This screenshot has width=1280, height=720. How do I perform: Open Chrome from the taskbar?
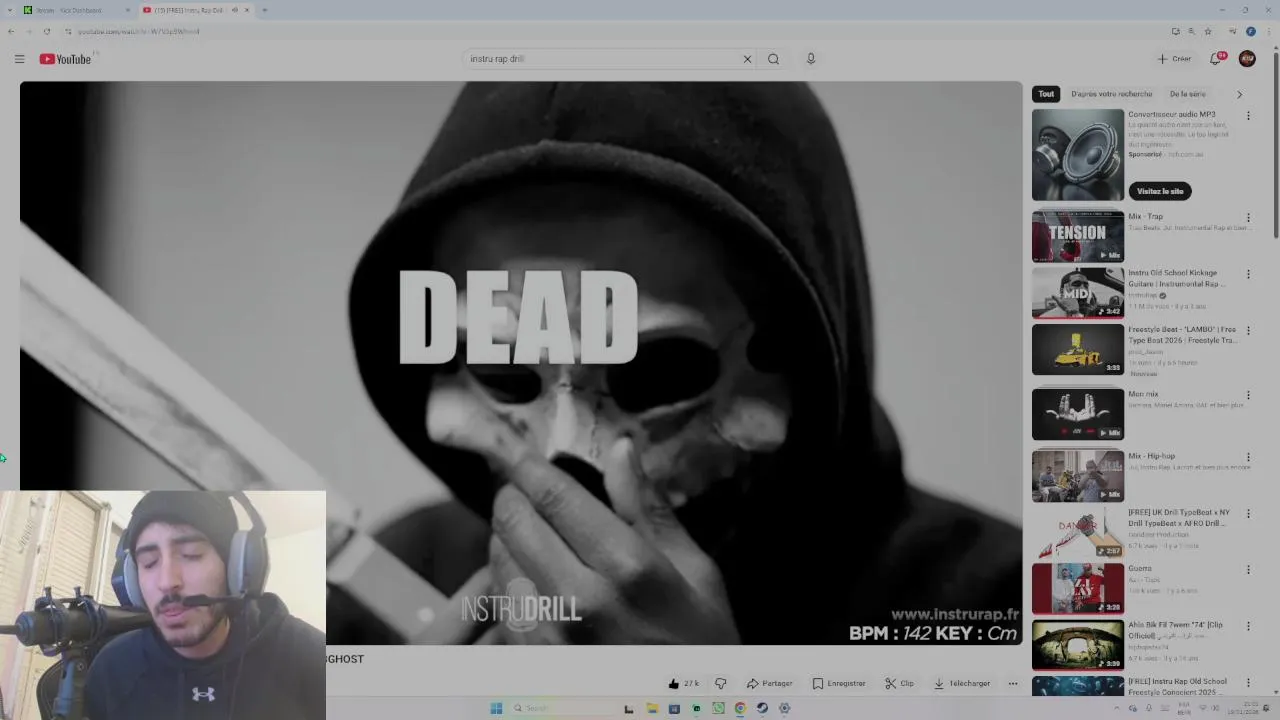[x=740, y=708]
